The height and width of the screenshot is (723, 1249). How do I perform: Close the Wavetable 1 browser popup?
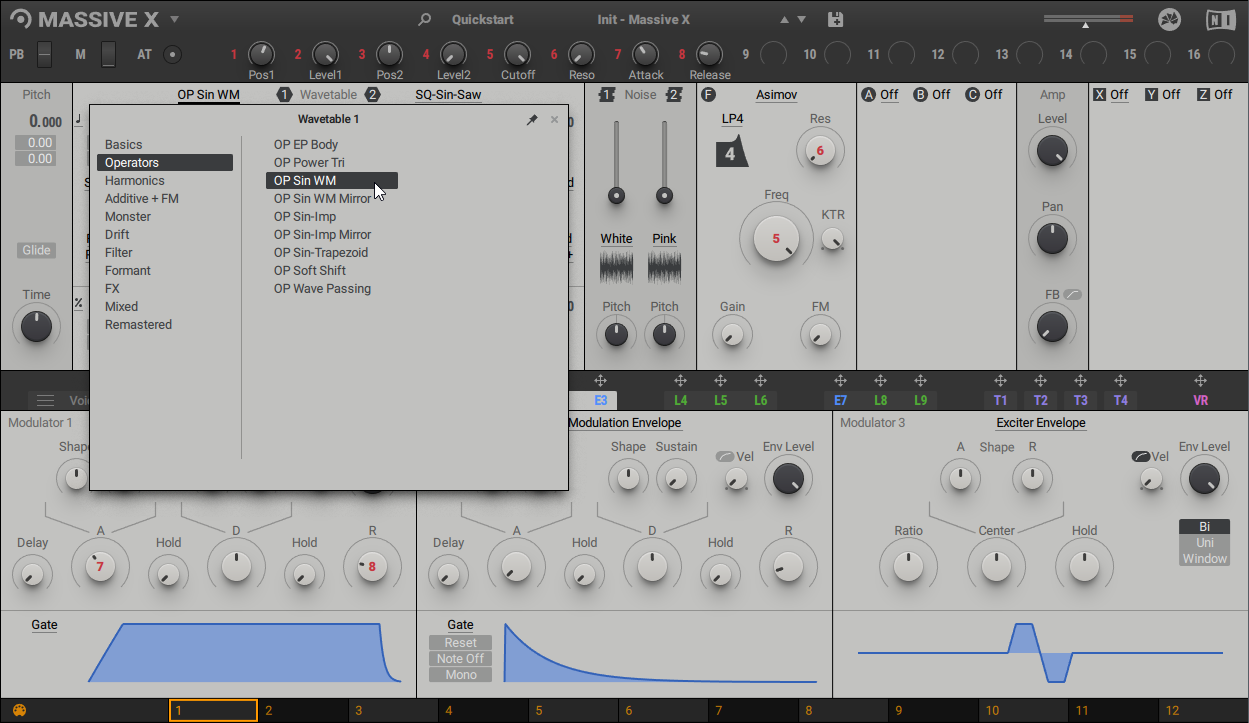[554, 120]
